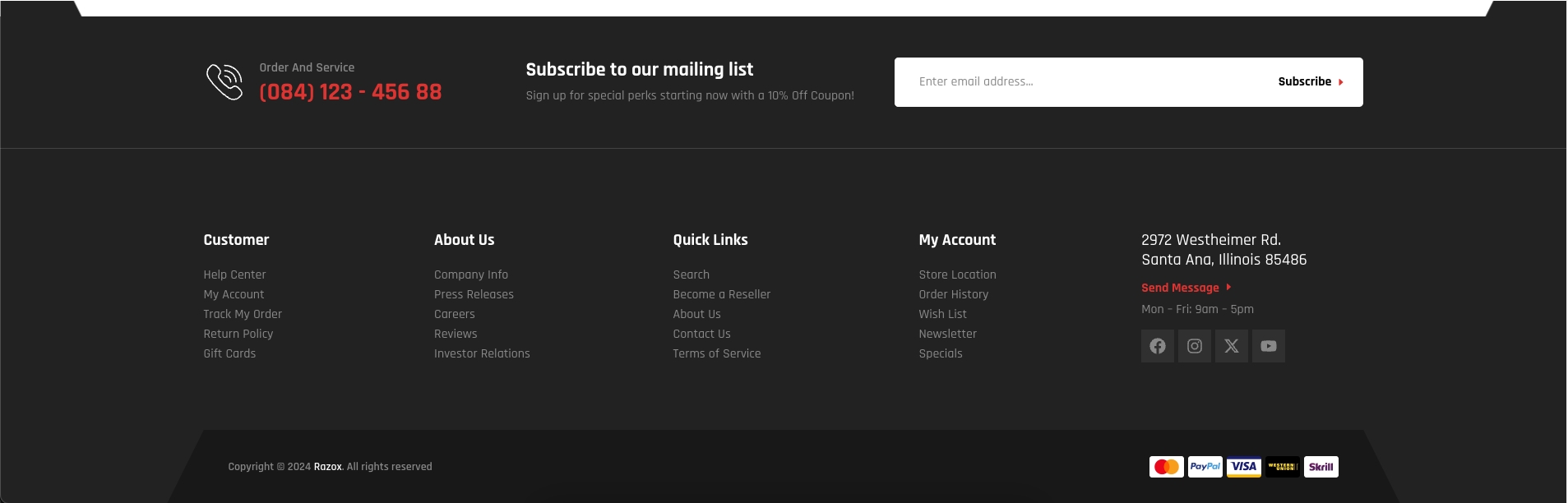Open the Help Center link
1568x503 pixels.
tap(234, 275)
